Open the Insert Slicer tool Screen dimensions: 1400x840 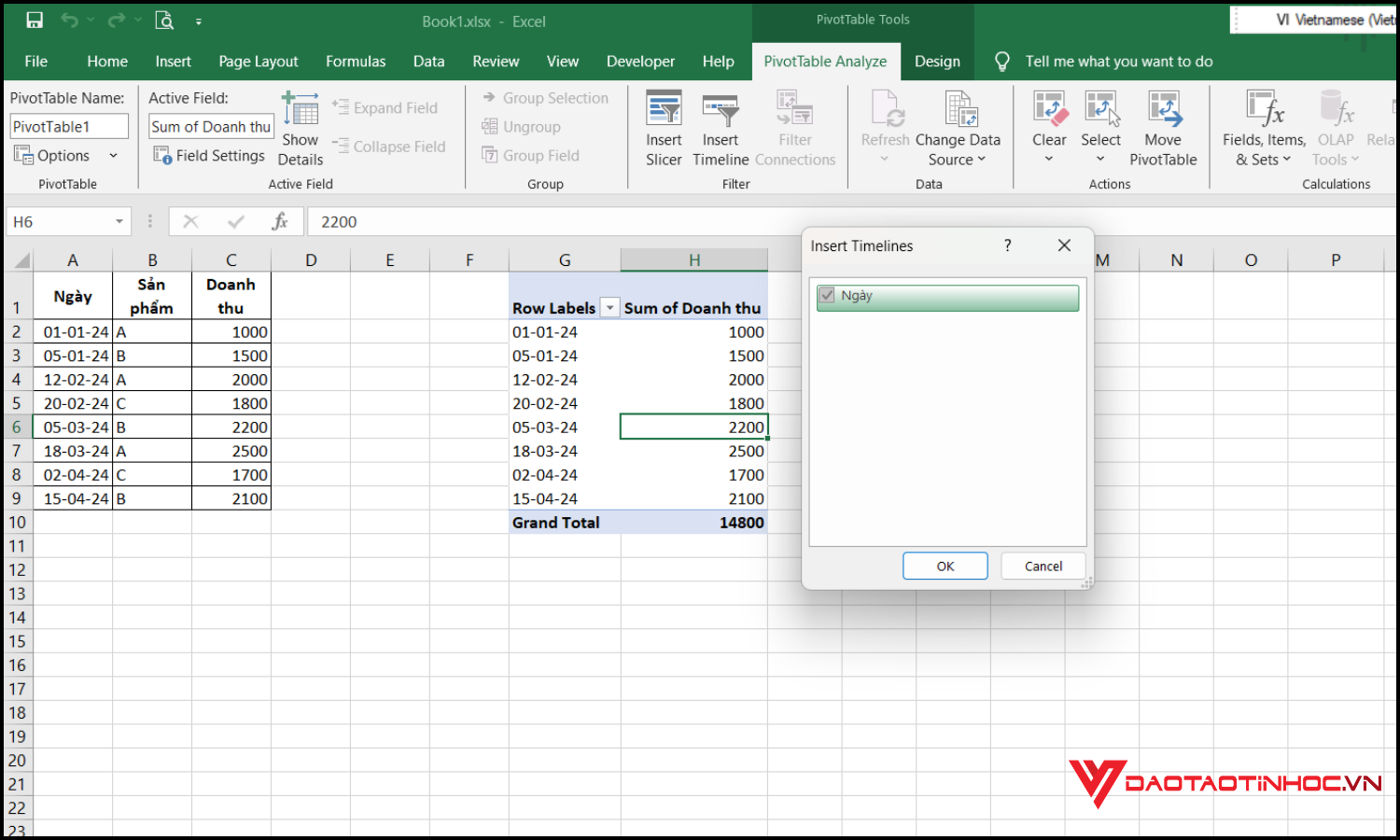(664, 128)
